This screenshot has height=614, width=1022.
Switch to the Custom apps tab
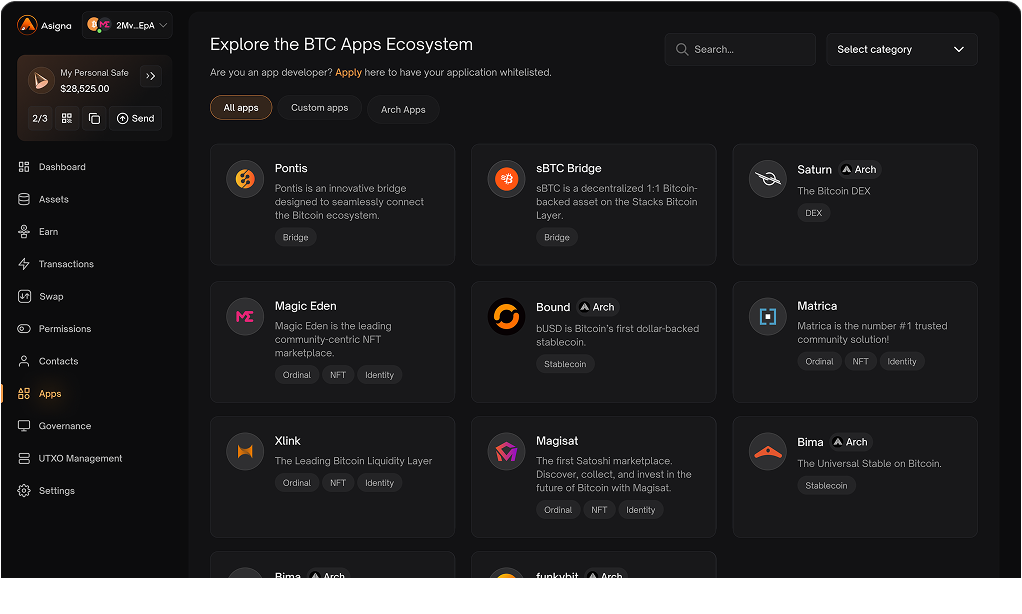(319, 108)
